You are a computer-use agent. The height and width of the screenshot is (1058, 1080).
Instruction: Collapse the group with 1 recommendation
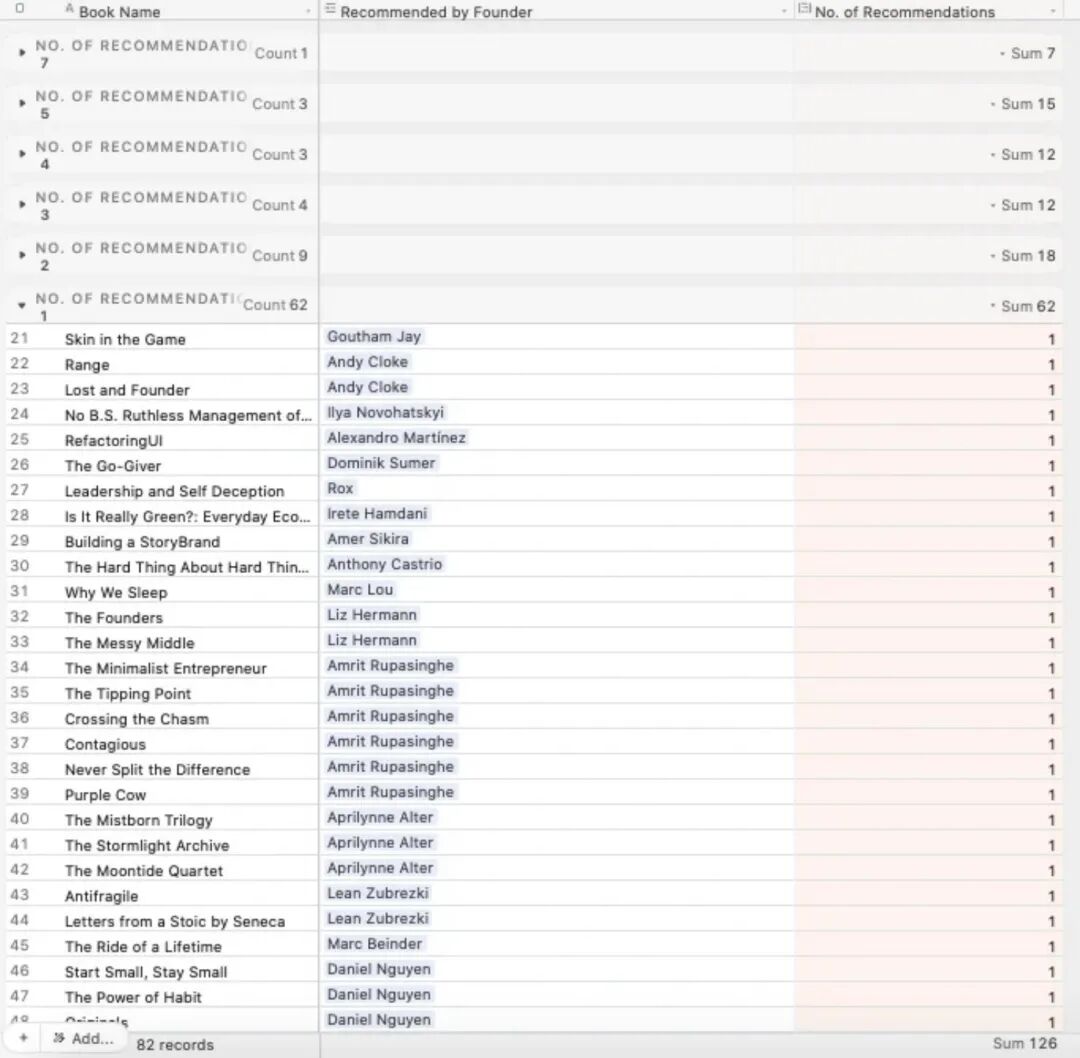pos(22,305)
